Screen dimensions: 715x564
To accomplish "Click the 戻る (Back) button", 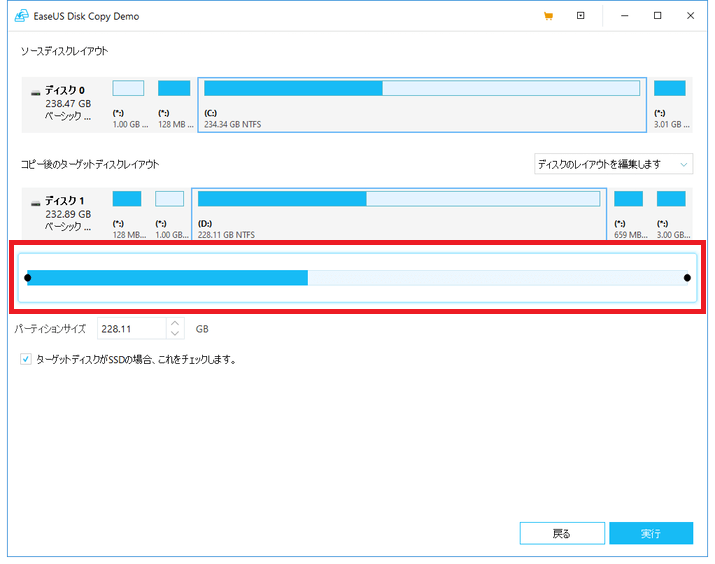I will click(x=561, y=533).
